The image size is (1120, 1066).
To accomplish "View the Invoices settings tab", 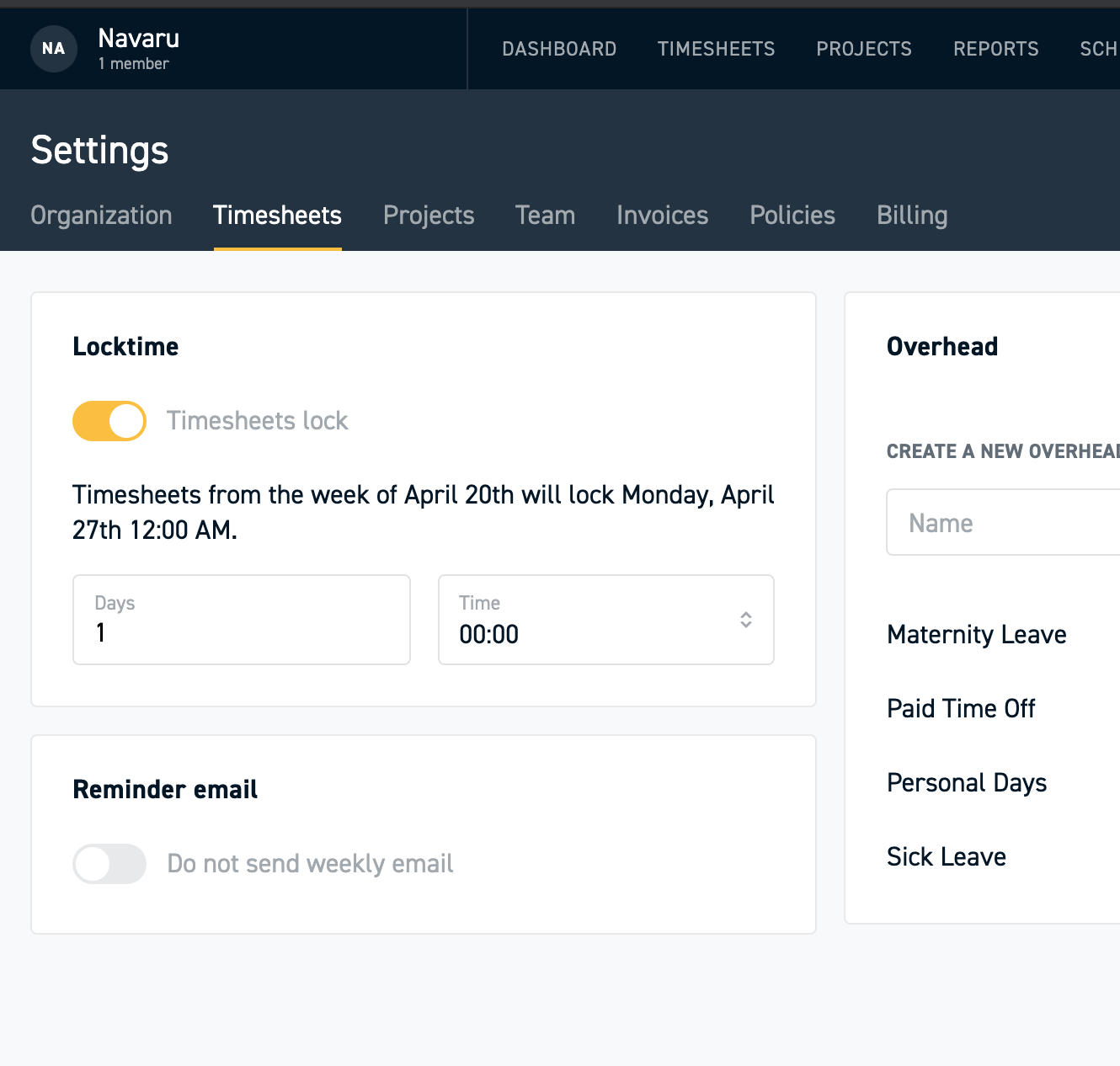I will [662, 215].
